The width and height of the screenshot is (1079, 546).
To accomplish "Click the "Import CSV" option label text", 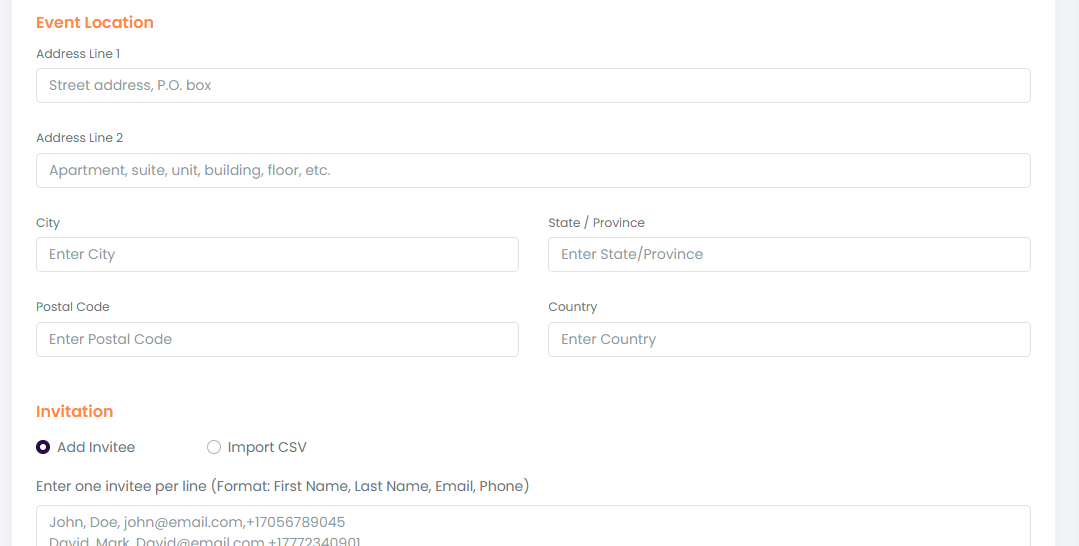I will pos(267,447).
